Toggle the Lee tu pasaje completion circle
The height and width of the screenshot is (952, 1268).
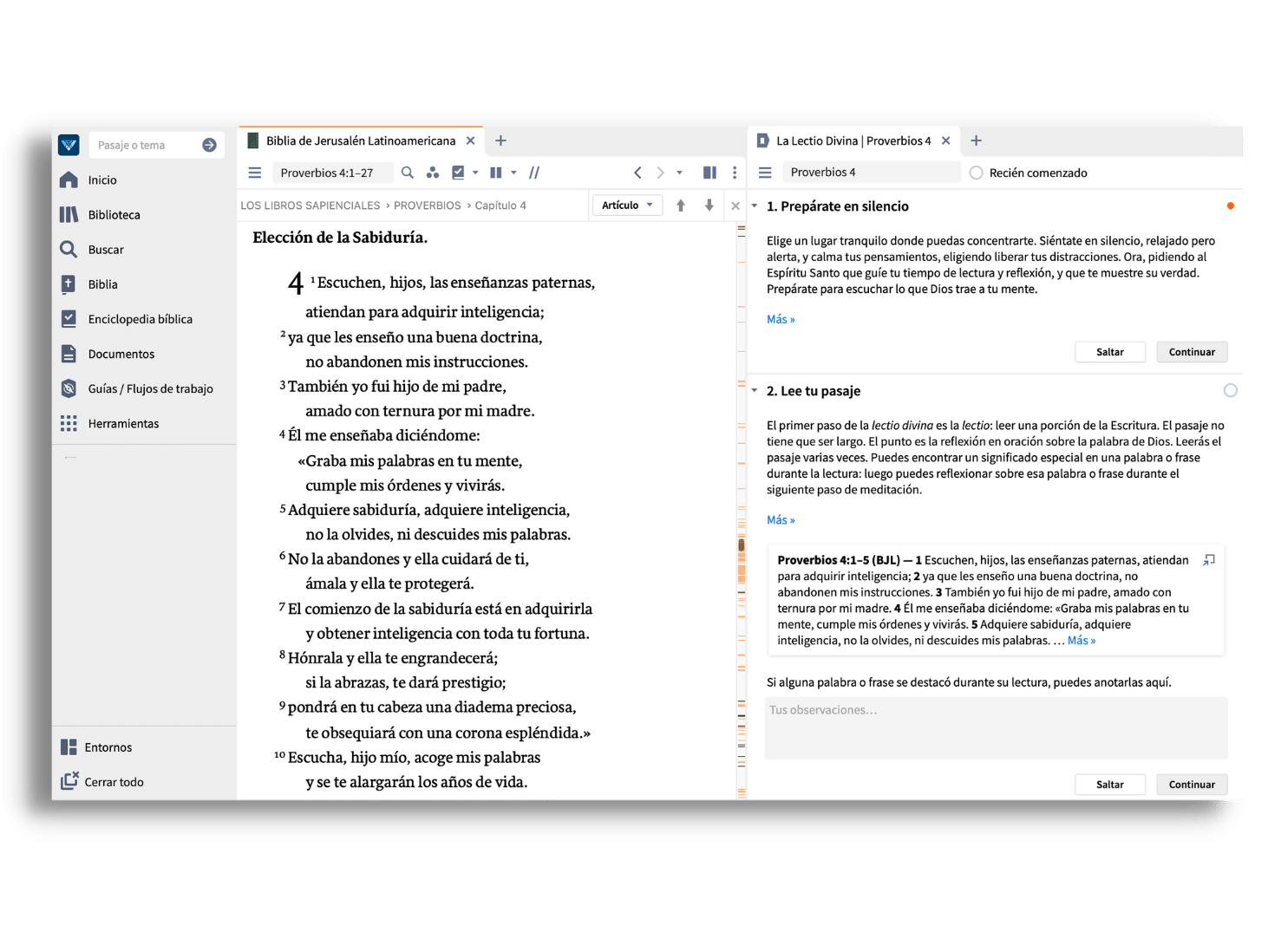coord(1230,391)
